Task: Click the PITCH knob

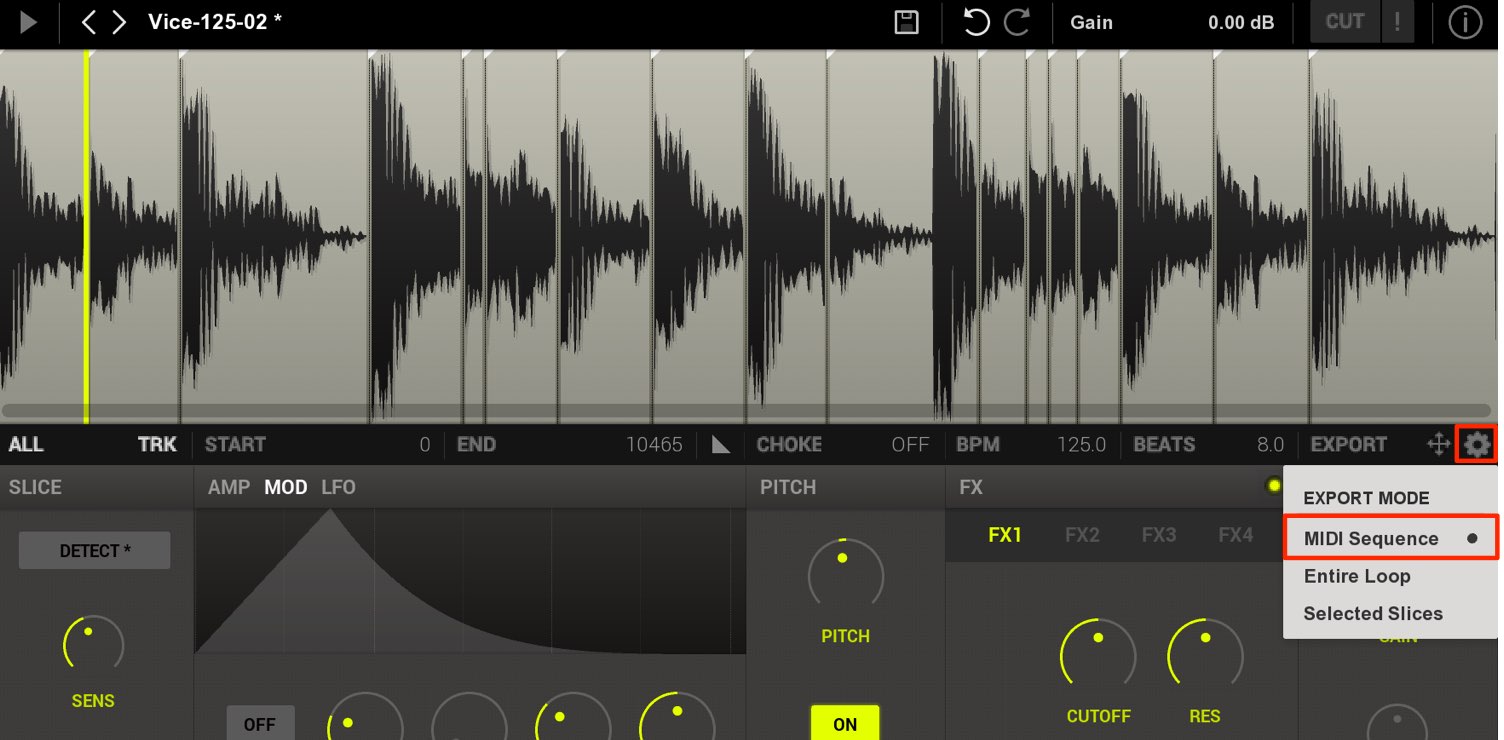Action: click(x=845, y=573)
